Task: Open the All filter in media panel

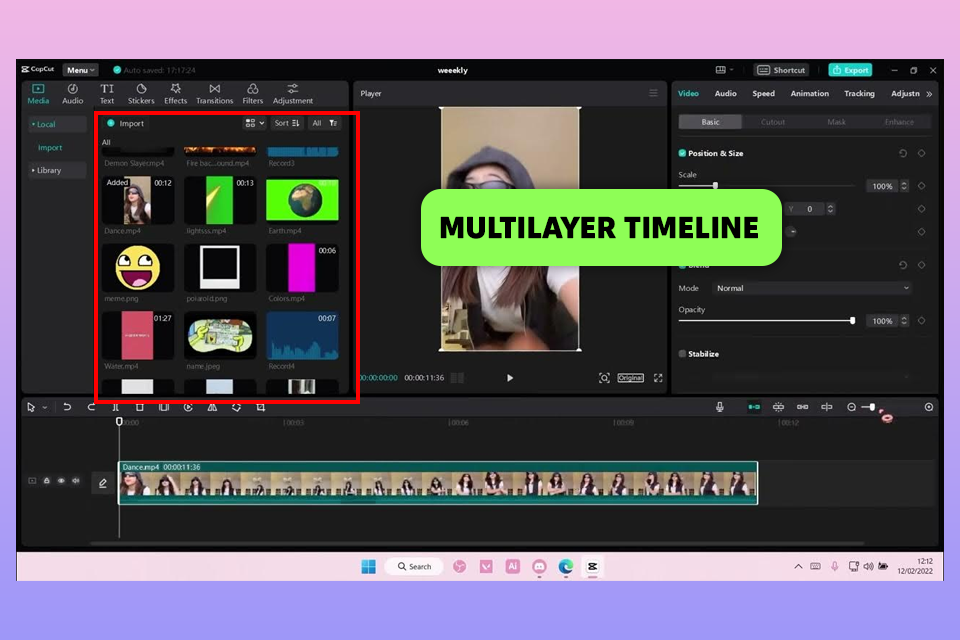Action: coord(324,123)
